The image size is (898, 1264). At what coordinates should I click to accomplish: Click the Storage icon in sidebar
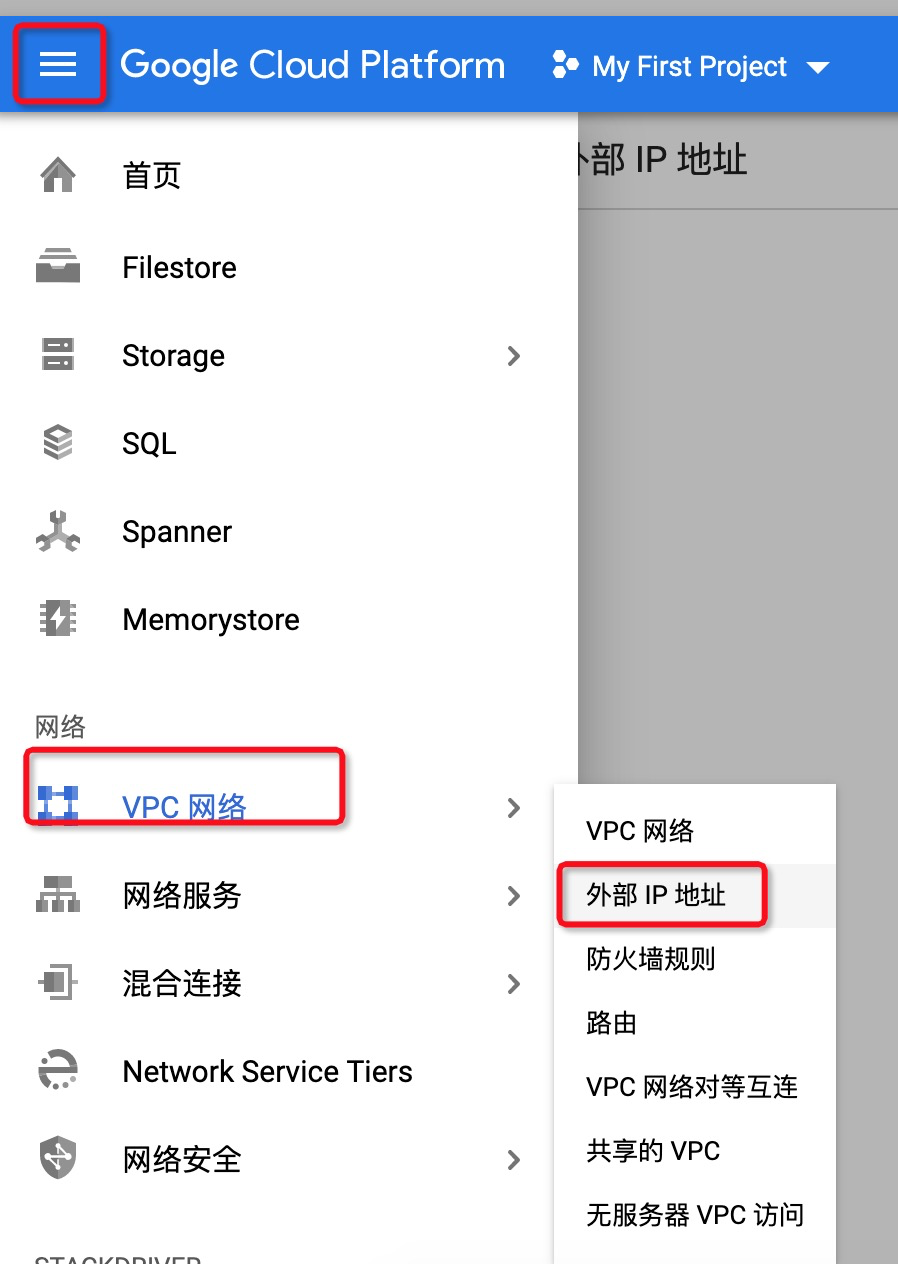click(x=58, y=355)
